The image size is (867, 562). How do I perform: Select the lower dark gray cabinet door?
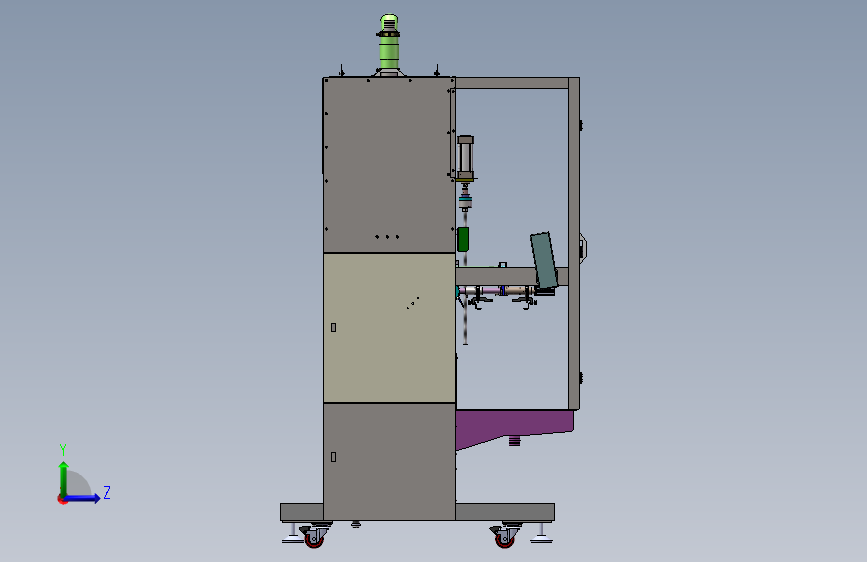[x=389, y=461]
